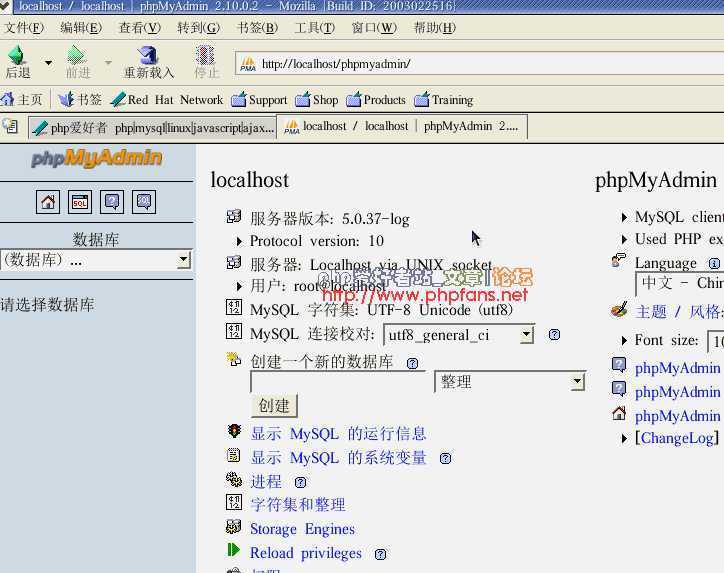
Task: Click the 创建 button
Action: click(x=274, y=406)
